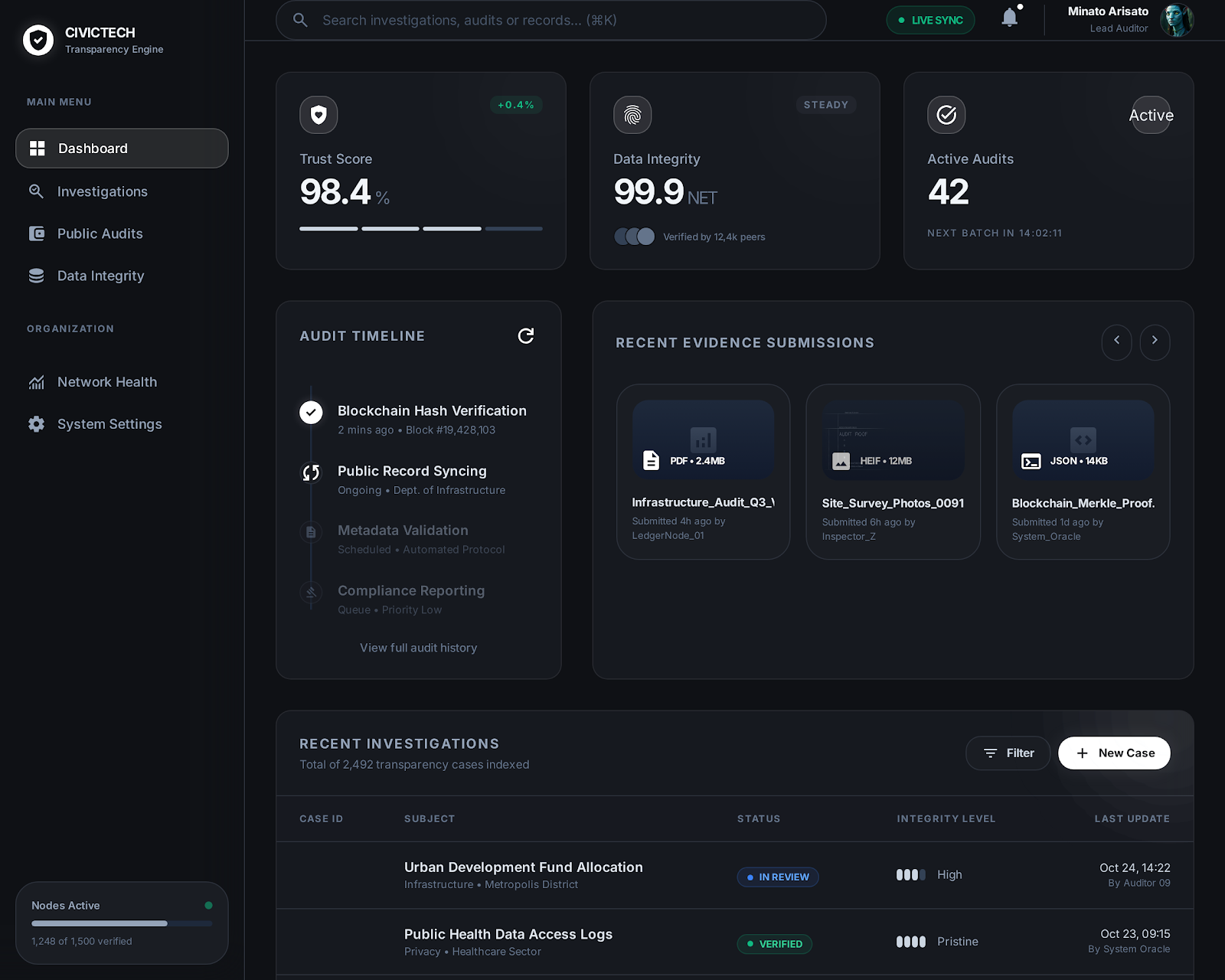Click the LIVE SYNC status badge

pos(930,20)
